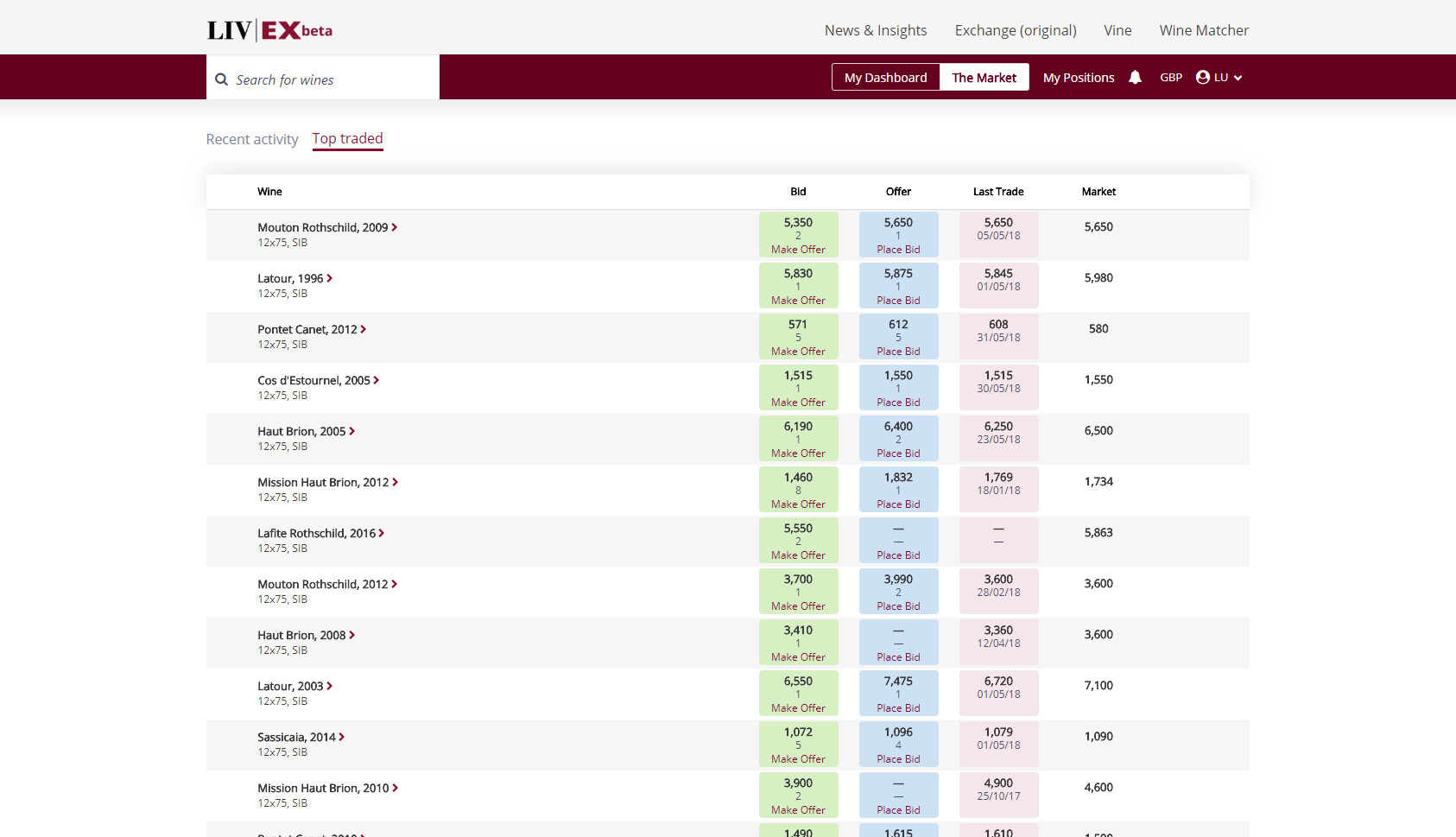Click the search magnifier icon

tap(222, 79)
